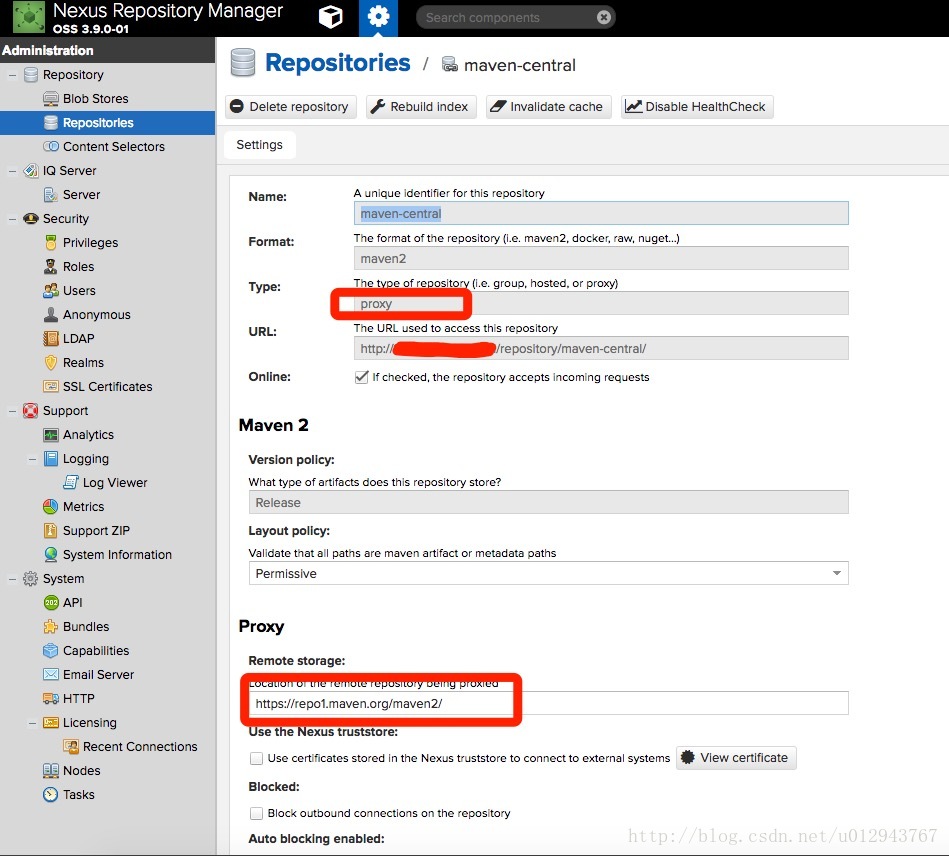The height and width of the screenshot is (856, 949).
Task: Click the Support ZIP icon
Action: (x=51, y=530)
